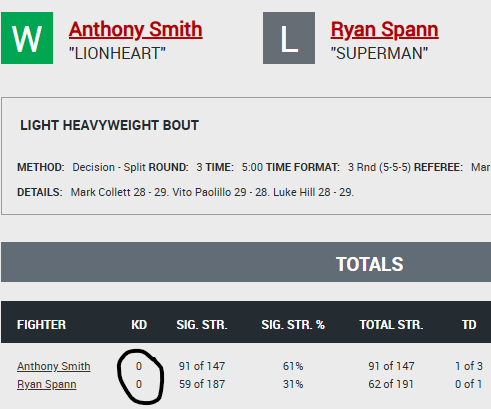Open Ryan Spann's profile from the large heading

384,29
